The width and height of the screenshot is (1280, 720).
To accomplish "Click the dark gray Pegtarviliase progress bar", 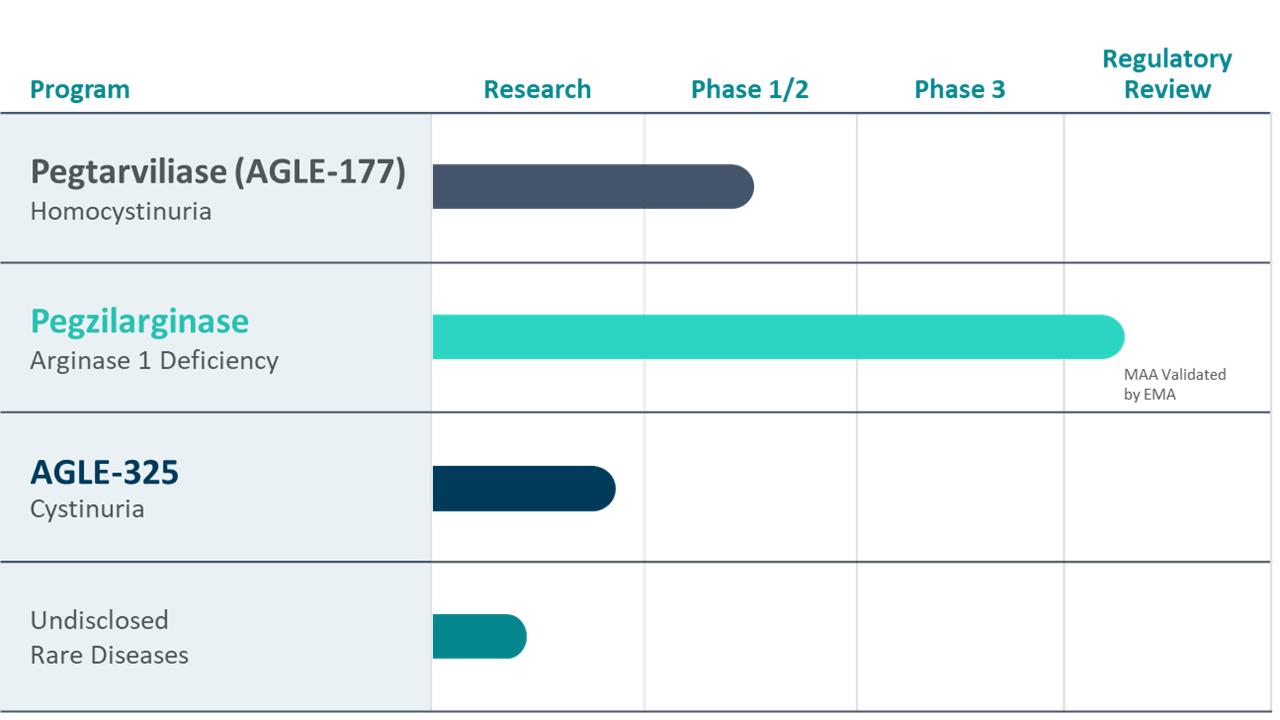I will [592, 187].
